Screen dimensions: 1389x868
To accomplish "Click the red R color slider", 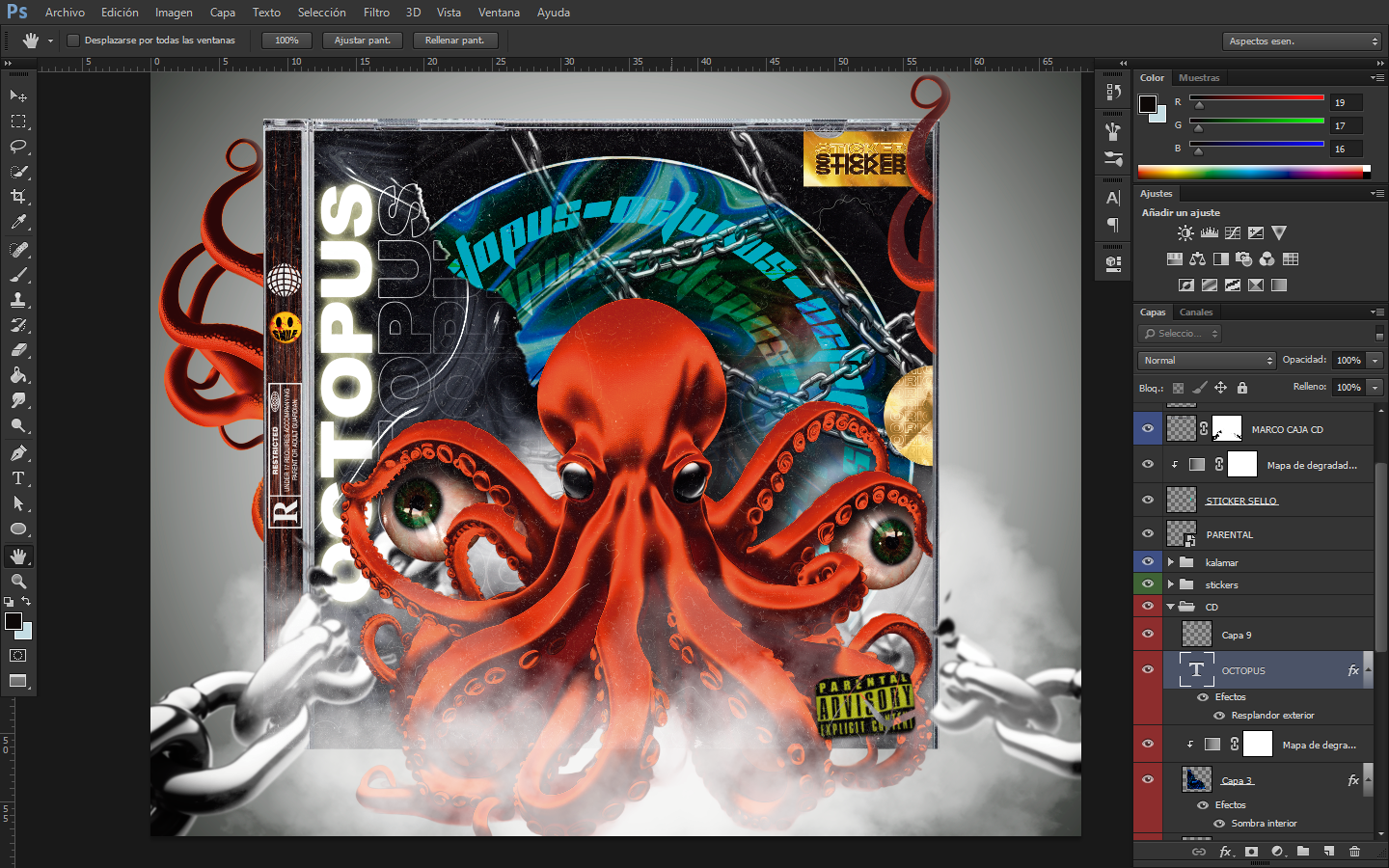I will point(1256,98).
